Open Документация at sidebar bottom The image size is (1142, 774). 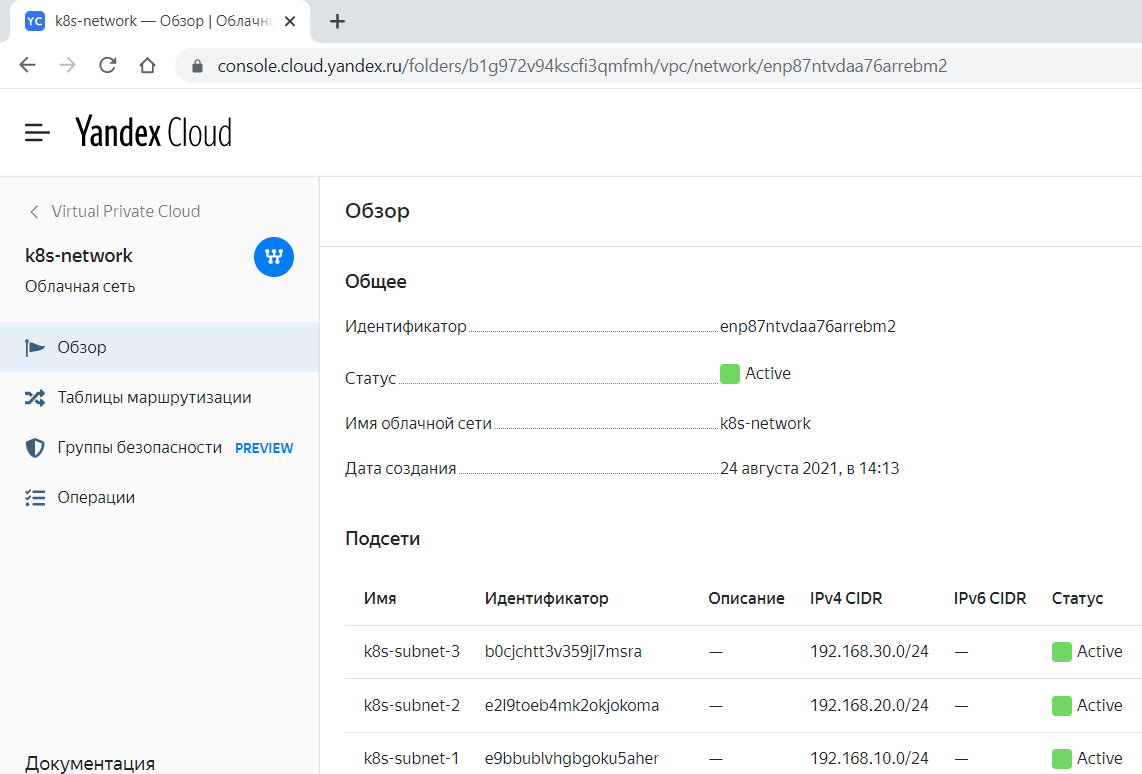tap(90, 763)
